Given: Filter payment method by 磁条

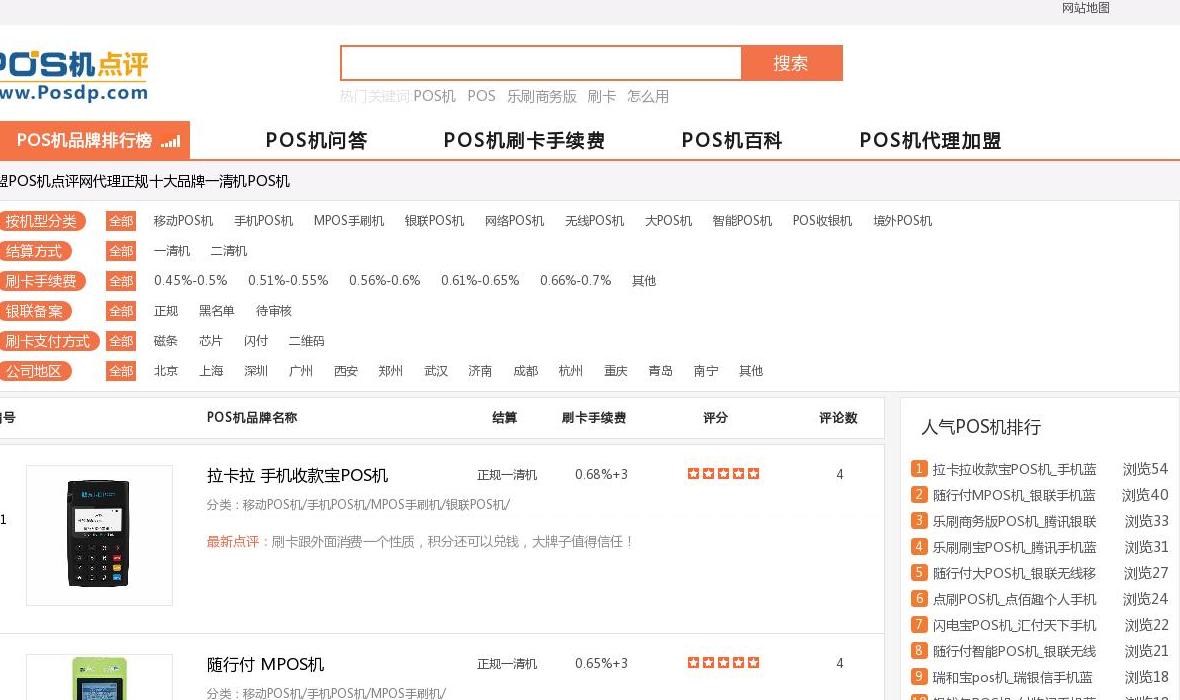Looking at the screenshot, I should pyautogui.click(x=166, y=341).
